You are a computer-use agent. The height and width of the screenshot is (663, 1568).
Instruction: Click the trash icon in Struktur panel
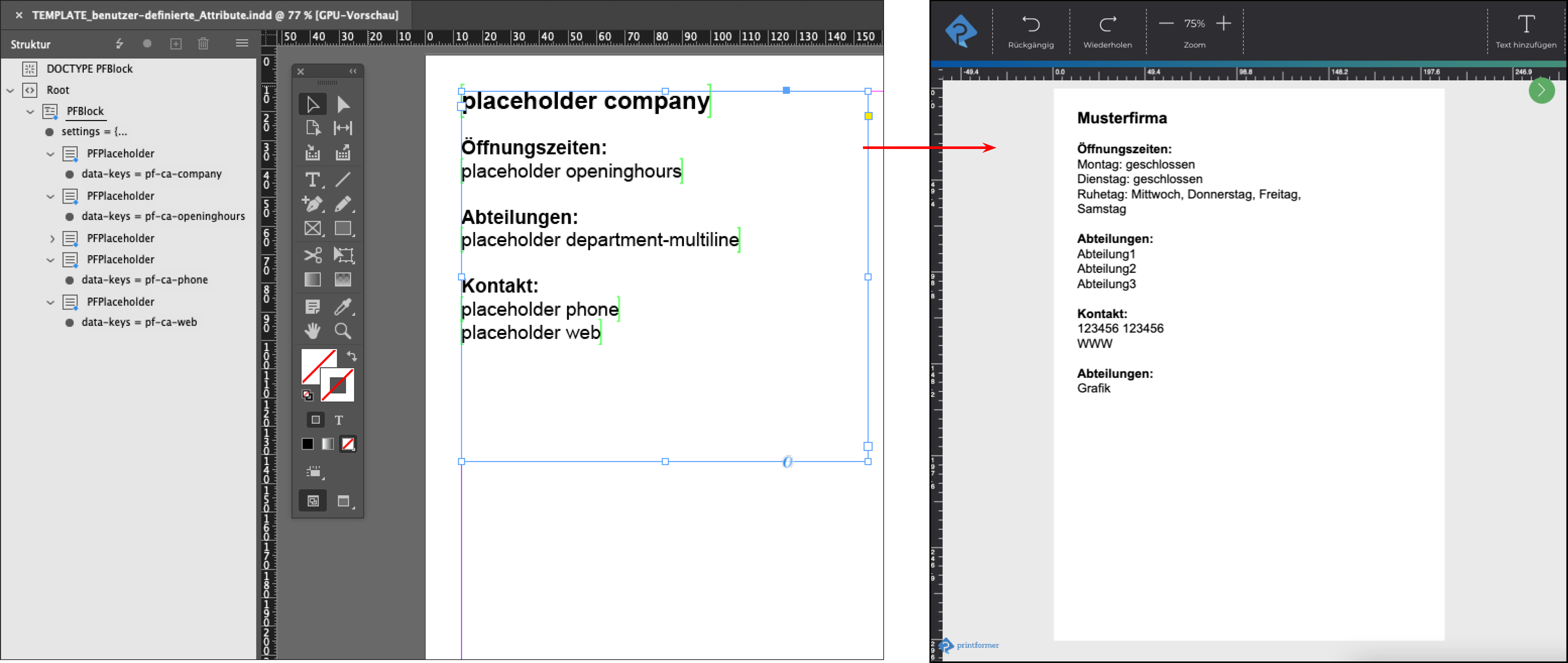(203, 44)
